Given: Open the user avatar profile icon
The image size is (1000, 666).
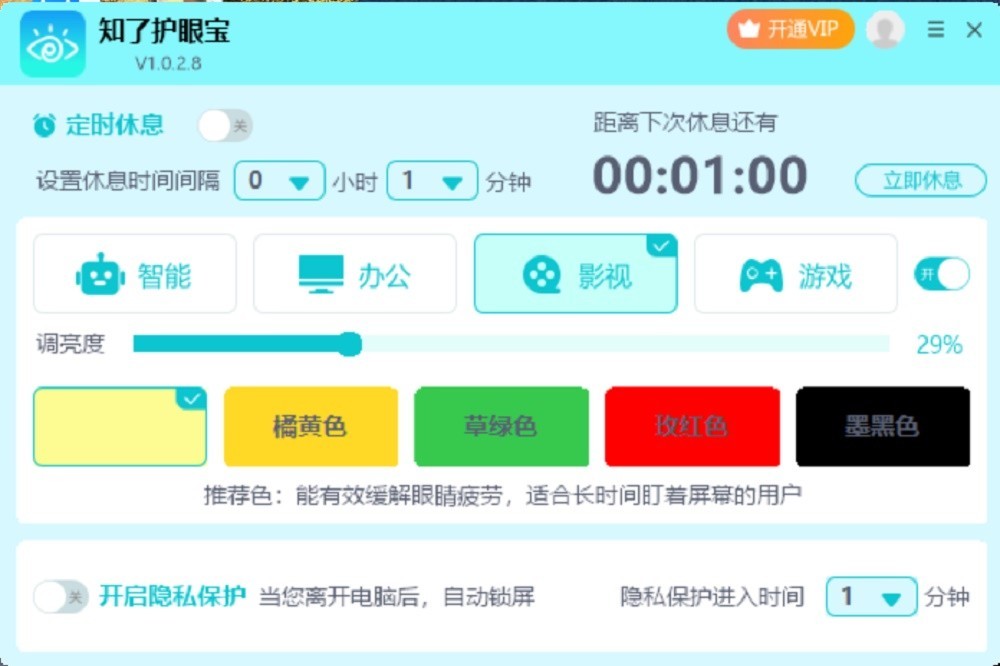Looking at the screenshot, I should click(885, 29).
